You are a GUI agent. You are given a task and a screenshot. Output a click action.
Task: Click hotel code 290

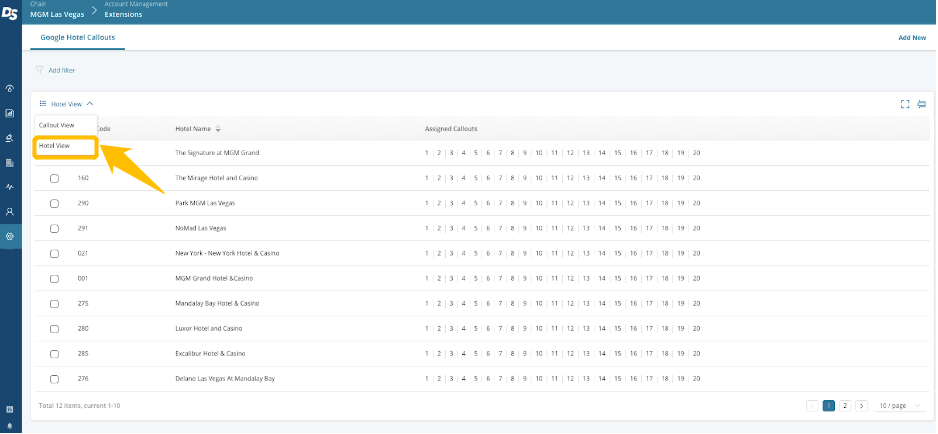[83, 204]
